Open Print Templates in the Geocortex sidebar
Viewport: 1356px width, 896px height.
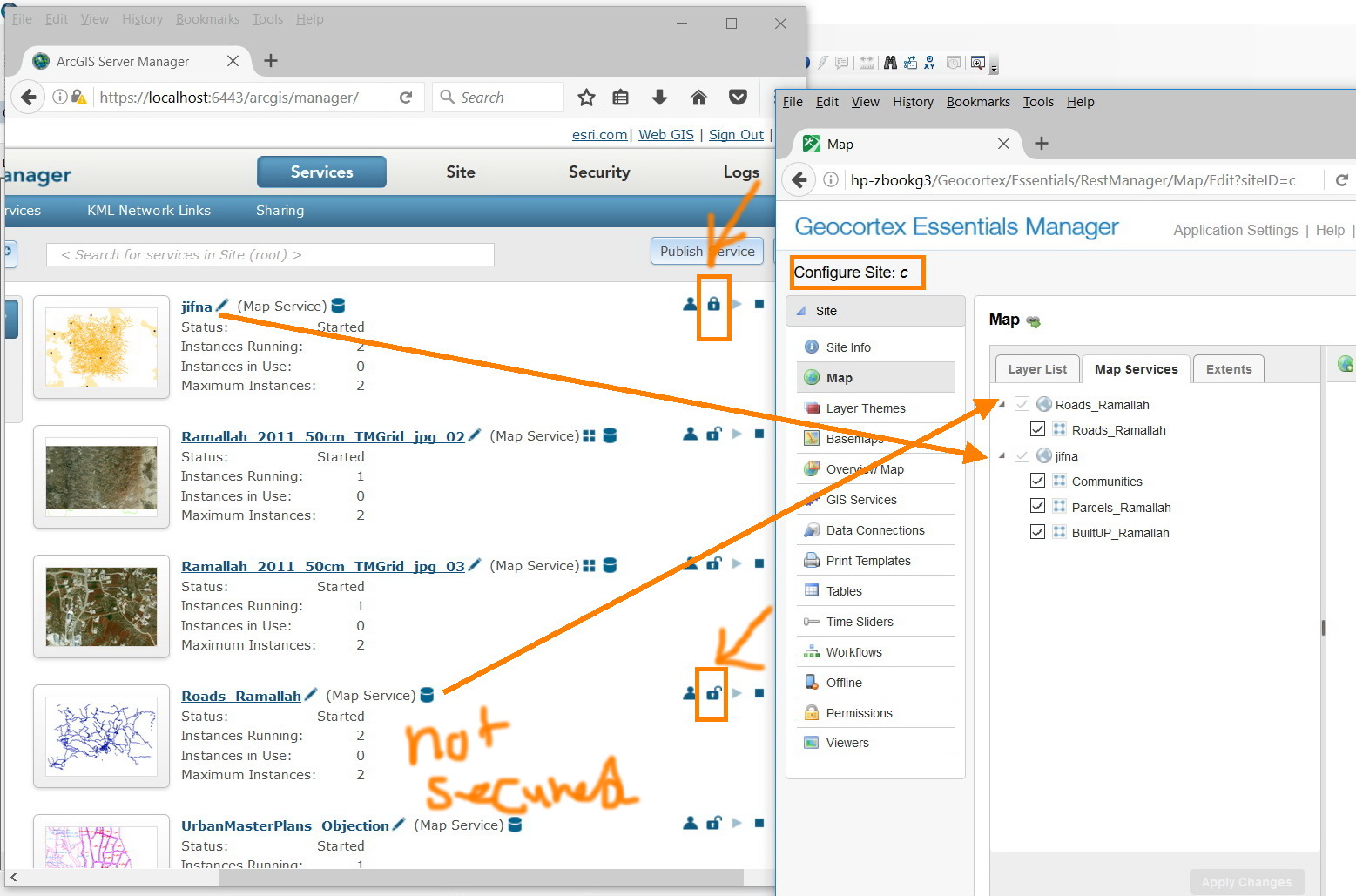click(x=868, y=561)
